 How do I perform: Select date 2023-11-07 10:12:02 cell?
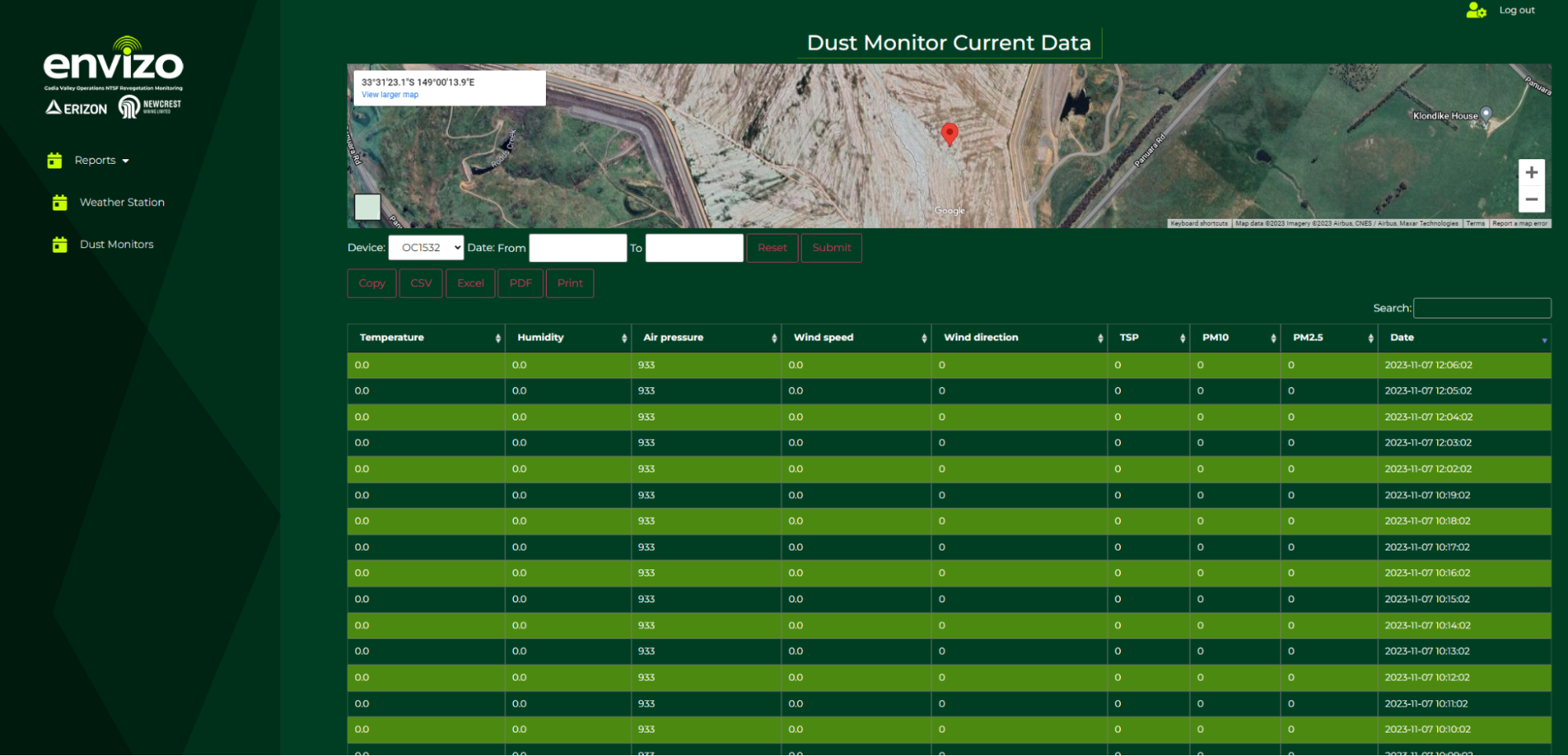point(1464,678)
